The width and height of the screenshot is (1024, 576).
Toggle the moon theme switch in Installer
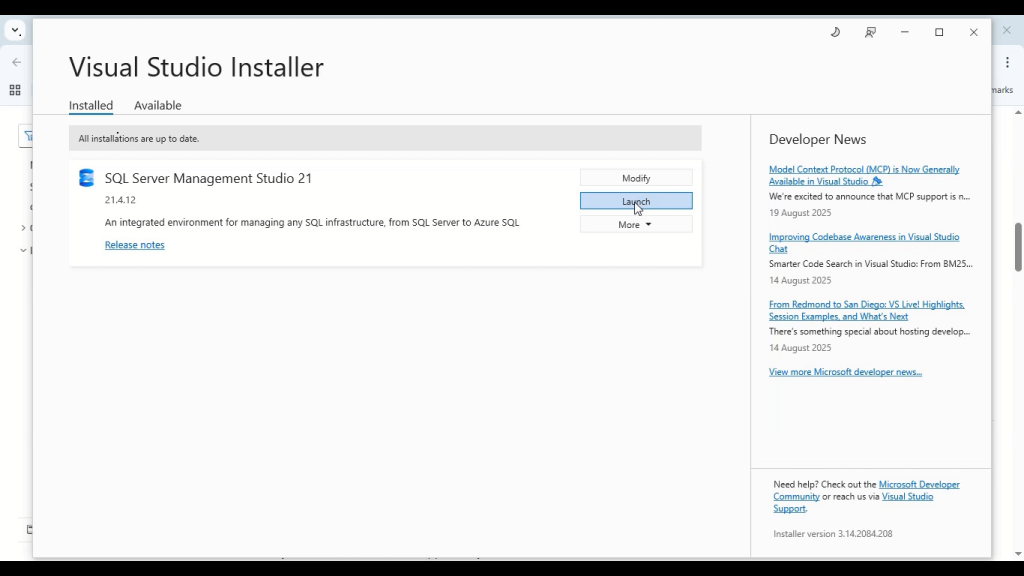(835, 32)
